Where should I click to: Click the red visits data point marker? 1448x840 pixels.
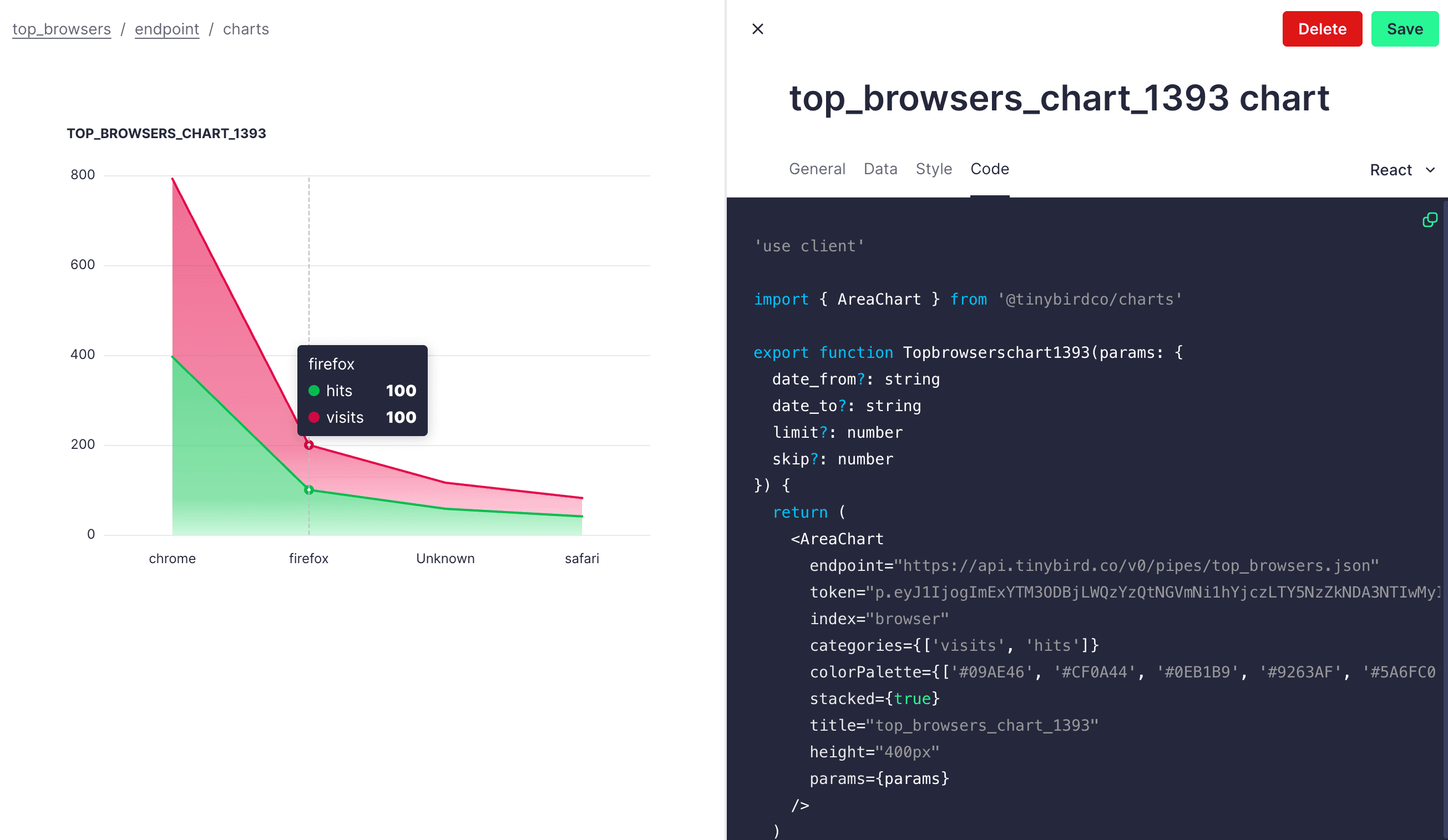(309, 446)
